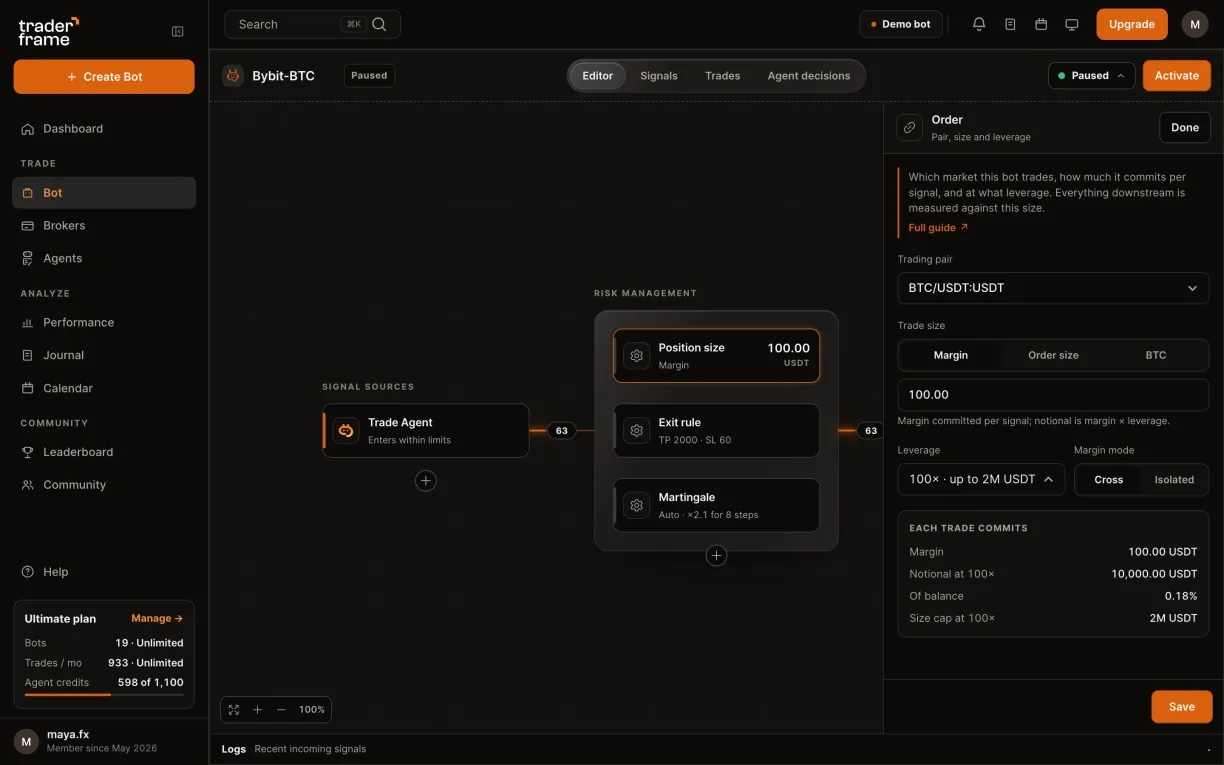This screenshot has width=1224, height=765.
Task: Switch to the Signals tab
Action: (x=659, y=76)
